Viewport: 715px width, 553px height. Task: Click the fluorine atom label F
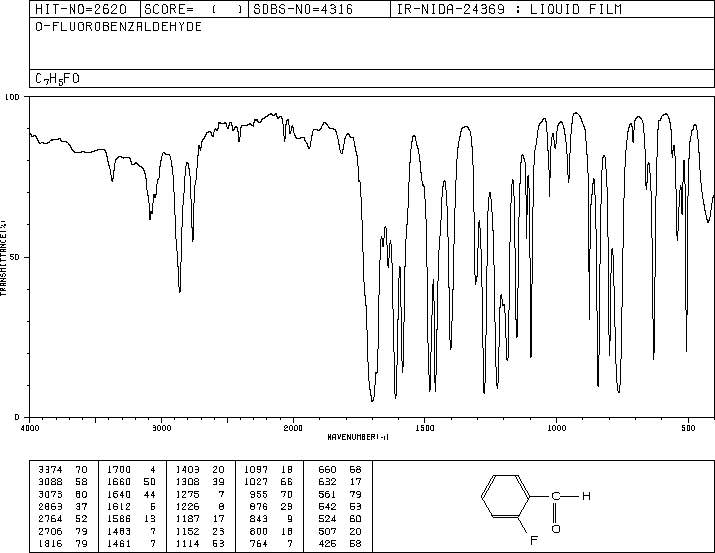point(534,541)
